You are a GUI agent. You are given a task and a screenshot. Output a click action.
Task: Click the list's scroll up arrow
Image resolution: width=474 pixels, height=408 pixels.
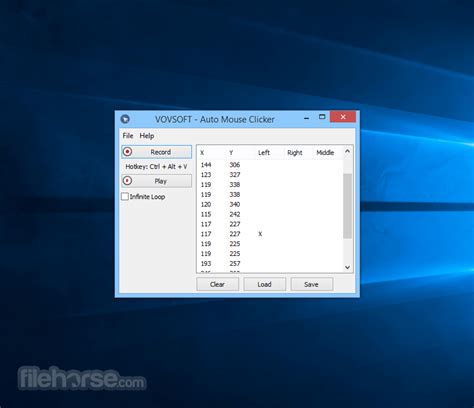[x=347, y=151]
